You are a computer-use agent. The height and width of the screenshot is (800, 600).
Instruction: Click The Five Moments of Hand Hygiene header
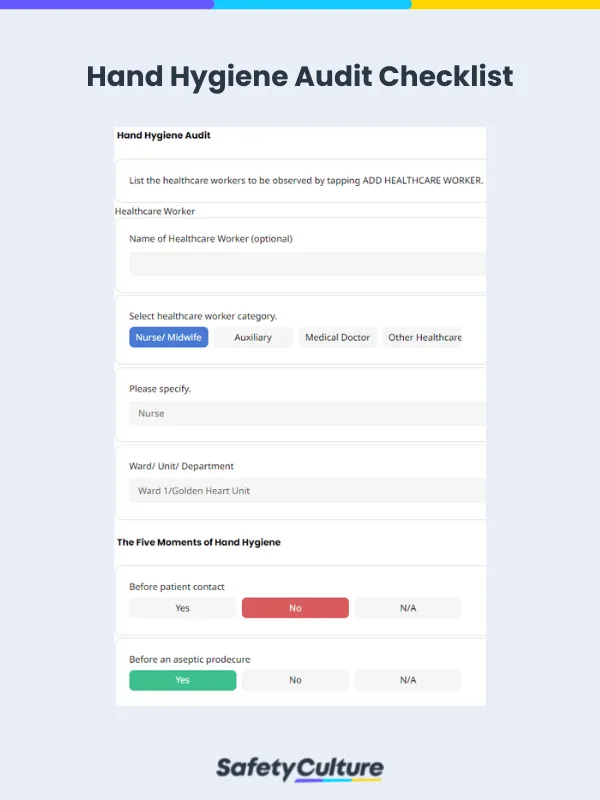198,542
